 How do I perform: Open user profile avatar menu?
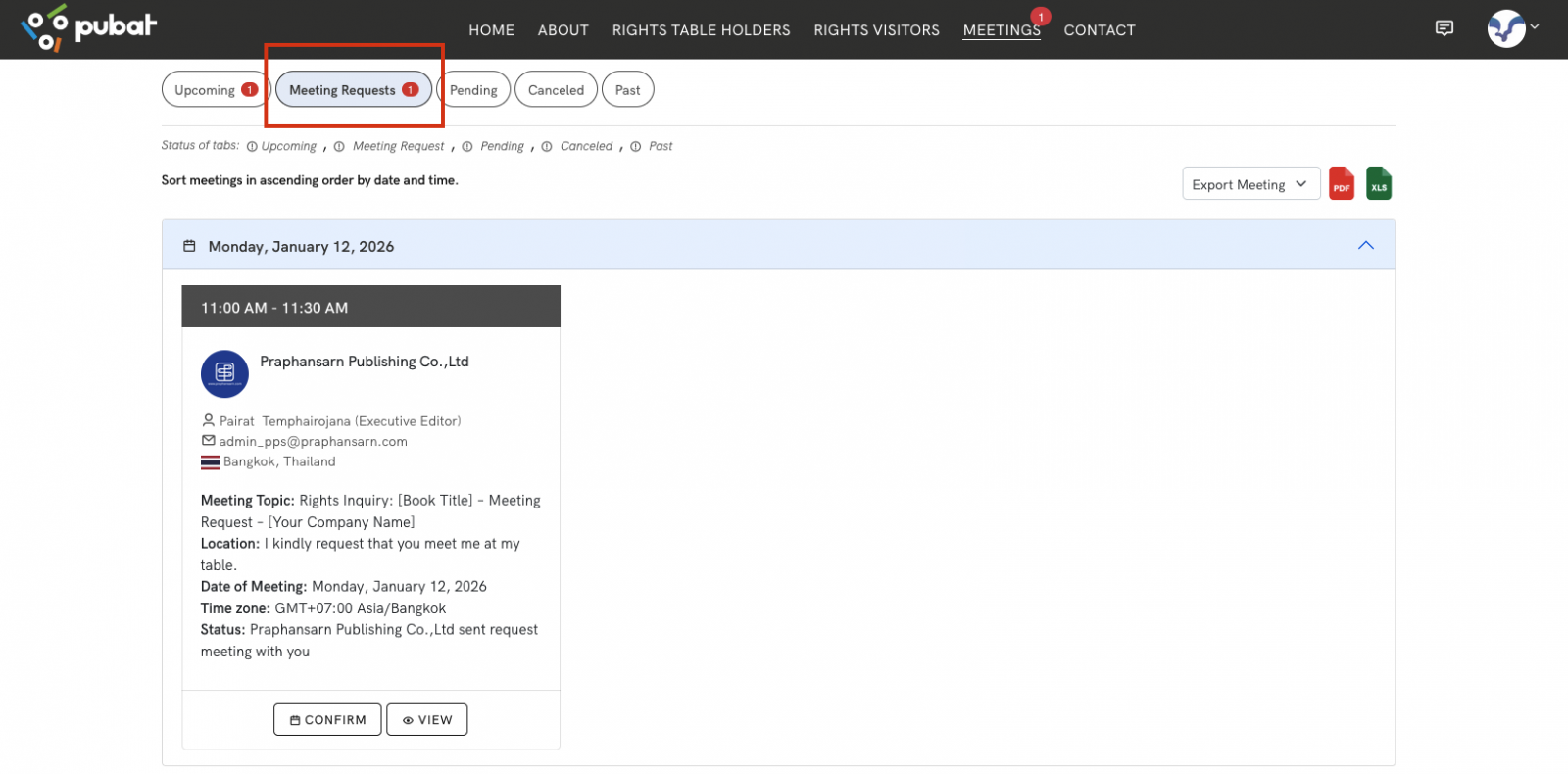click(1506, 28)
